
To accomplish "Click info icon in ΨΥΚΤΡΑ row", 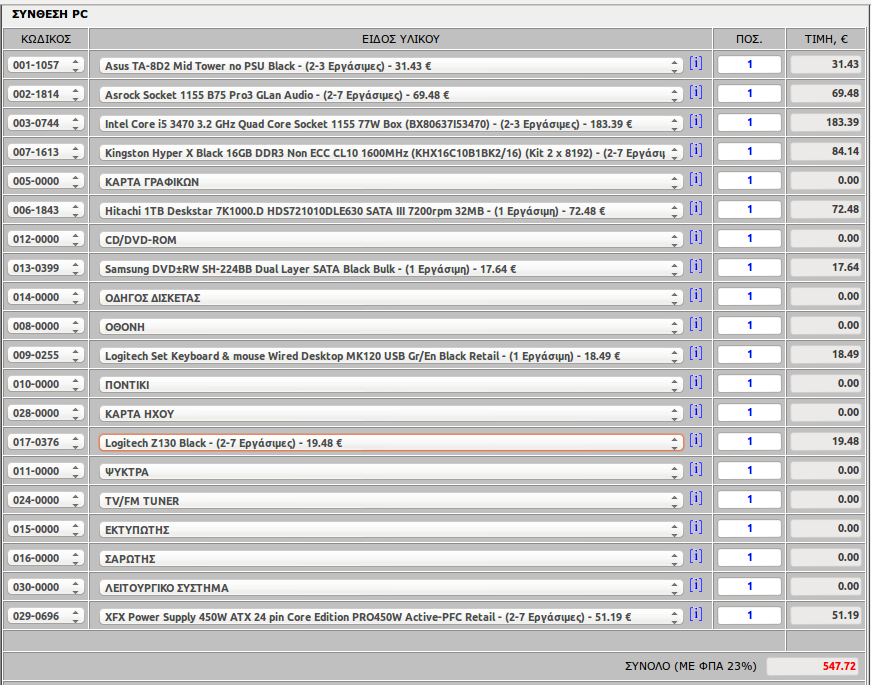I will (695, 469).
